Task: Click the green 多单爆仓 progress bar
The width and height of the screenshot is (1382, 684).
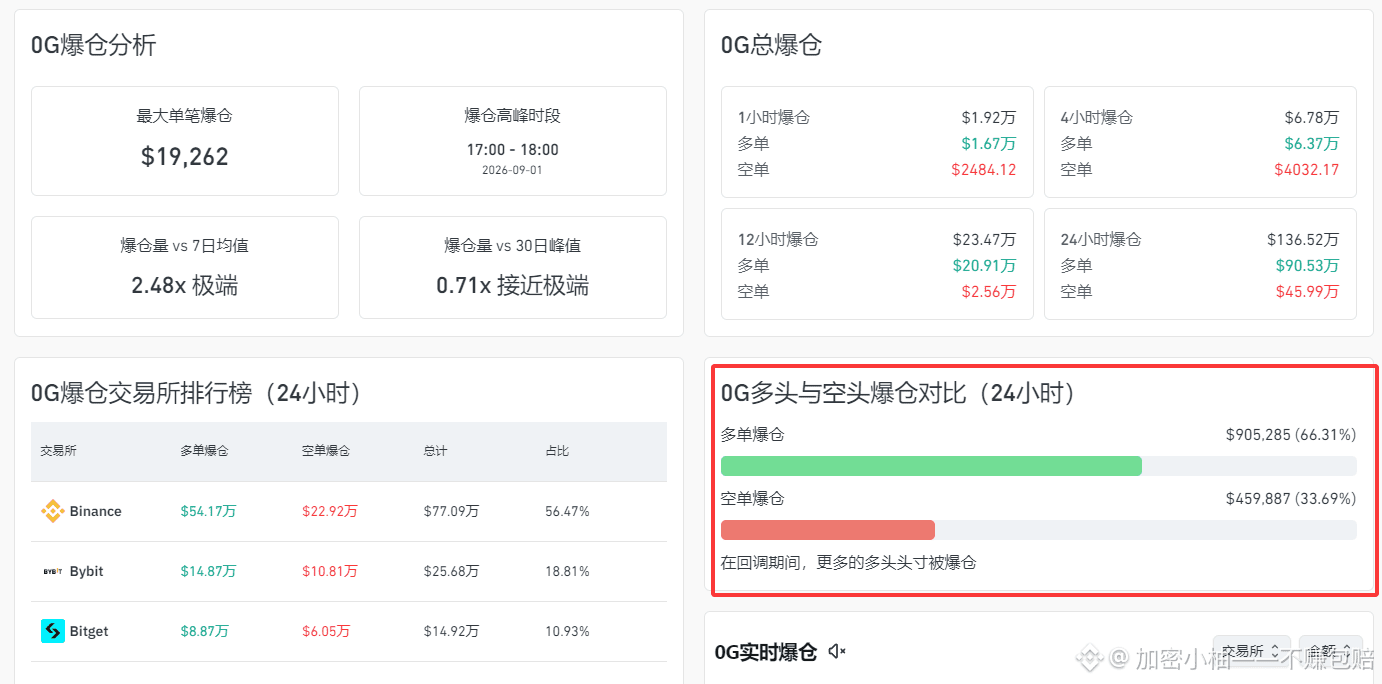Action: point(931,466)
